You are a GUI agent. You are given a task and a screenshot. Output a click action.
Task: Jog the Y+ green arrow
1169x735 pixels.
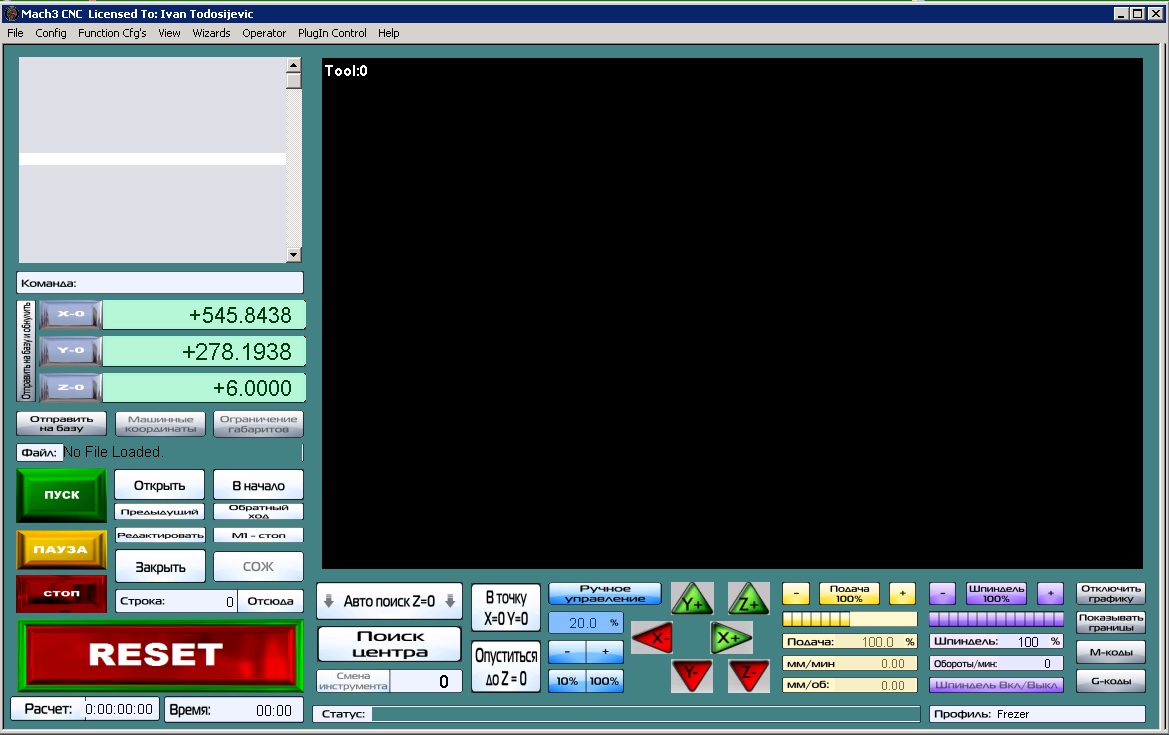693,599
